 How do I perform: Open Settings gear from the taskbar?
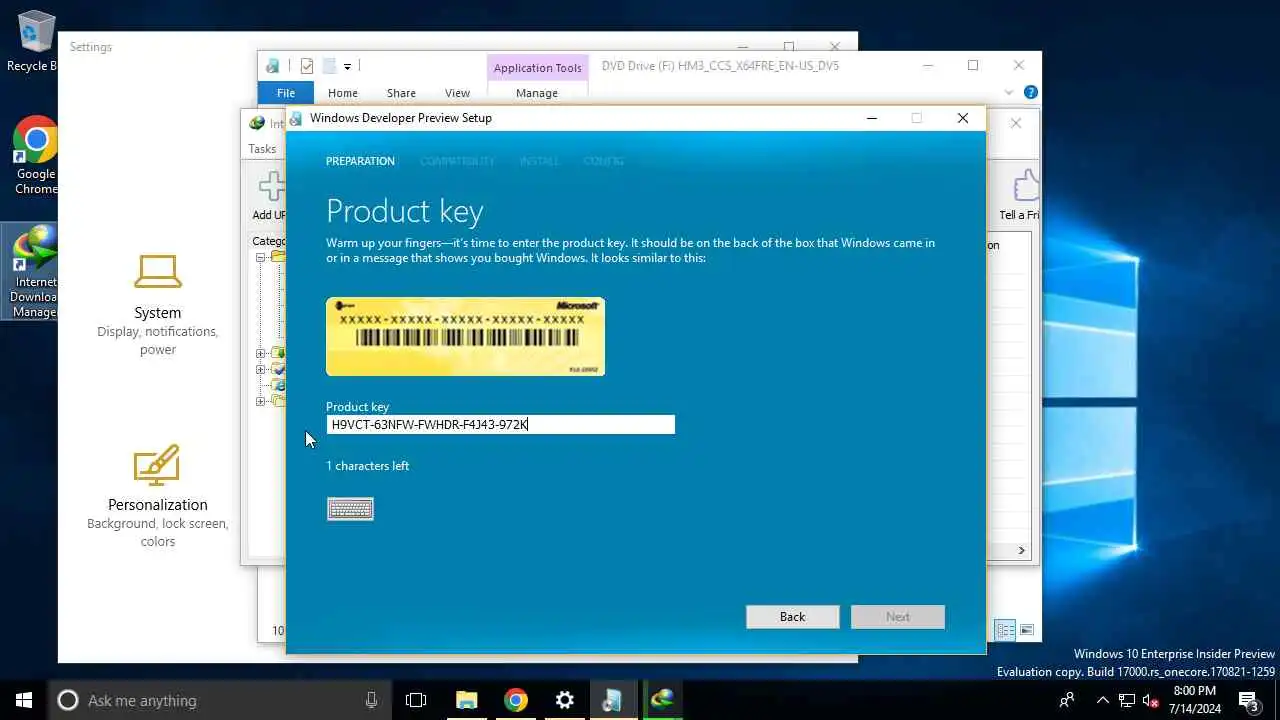point(565,700)
